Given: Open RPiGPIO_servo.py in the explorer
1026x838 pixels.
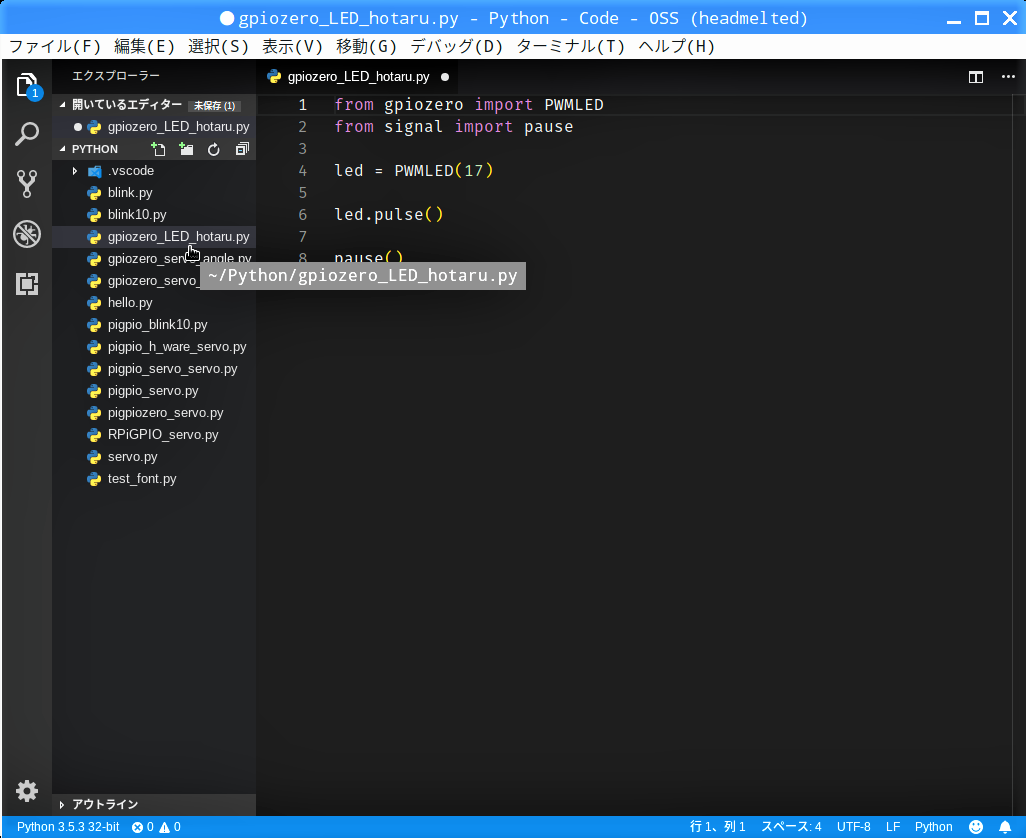Looking at the screenshot, I should pos(154,435).
